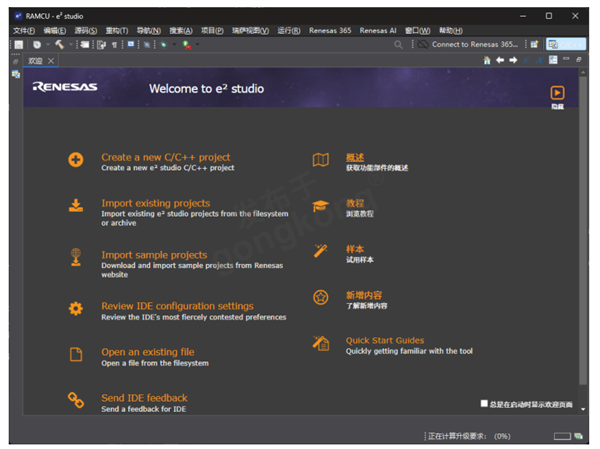600x449 pixels.
Task: Click the customize page layout icon
Action: [553, 60]
